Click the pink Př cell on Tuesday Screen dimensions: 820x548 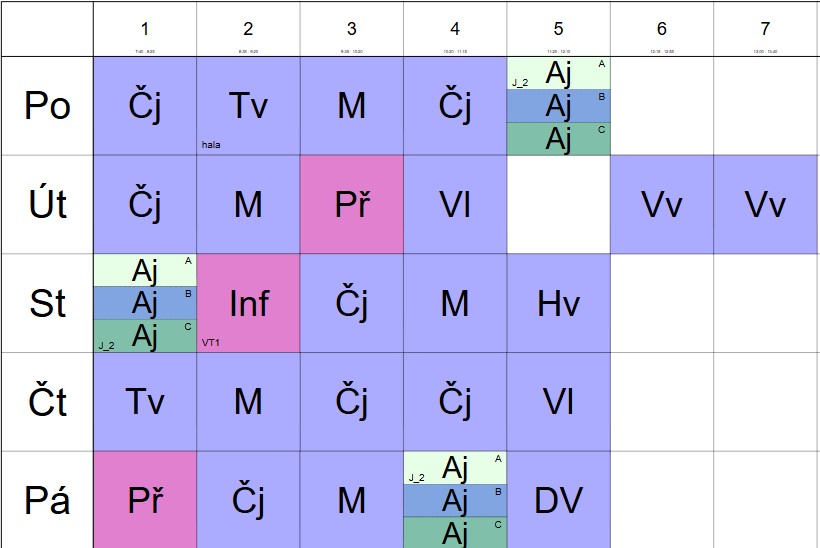pos(352,204)
